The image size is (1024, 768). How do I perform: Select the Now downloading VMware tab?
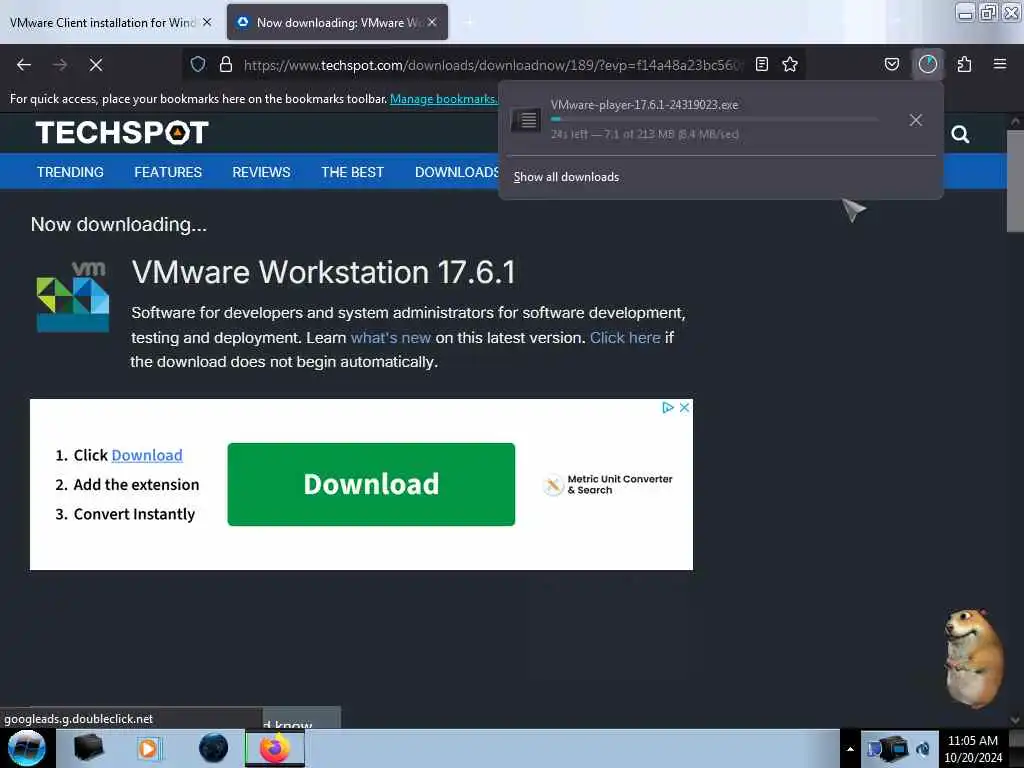coord(337,22)
